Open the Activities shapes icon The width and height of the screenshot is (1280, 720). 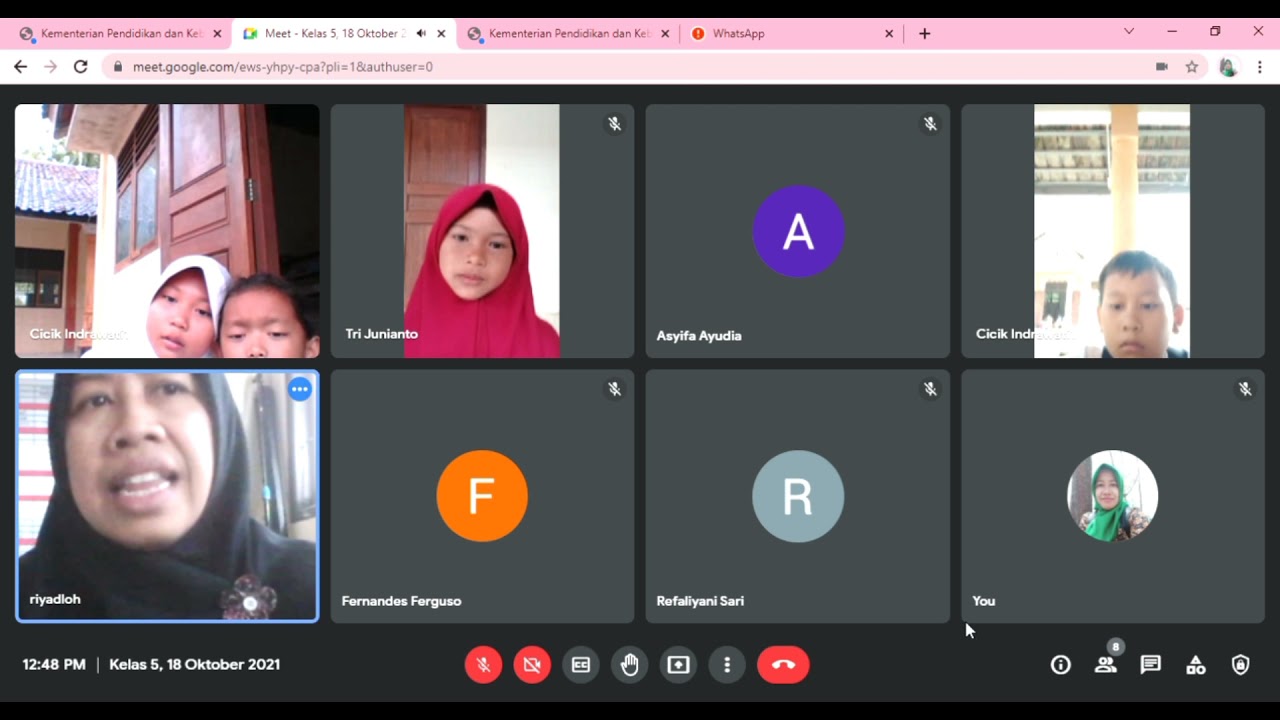[x=1196, y=665]
